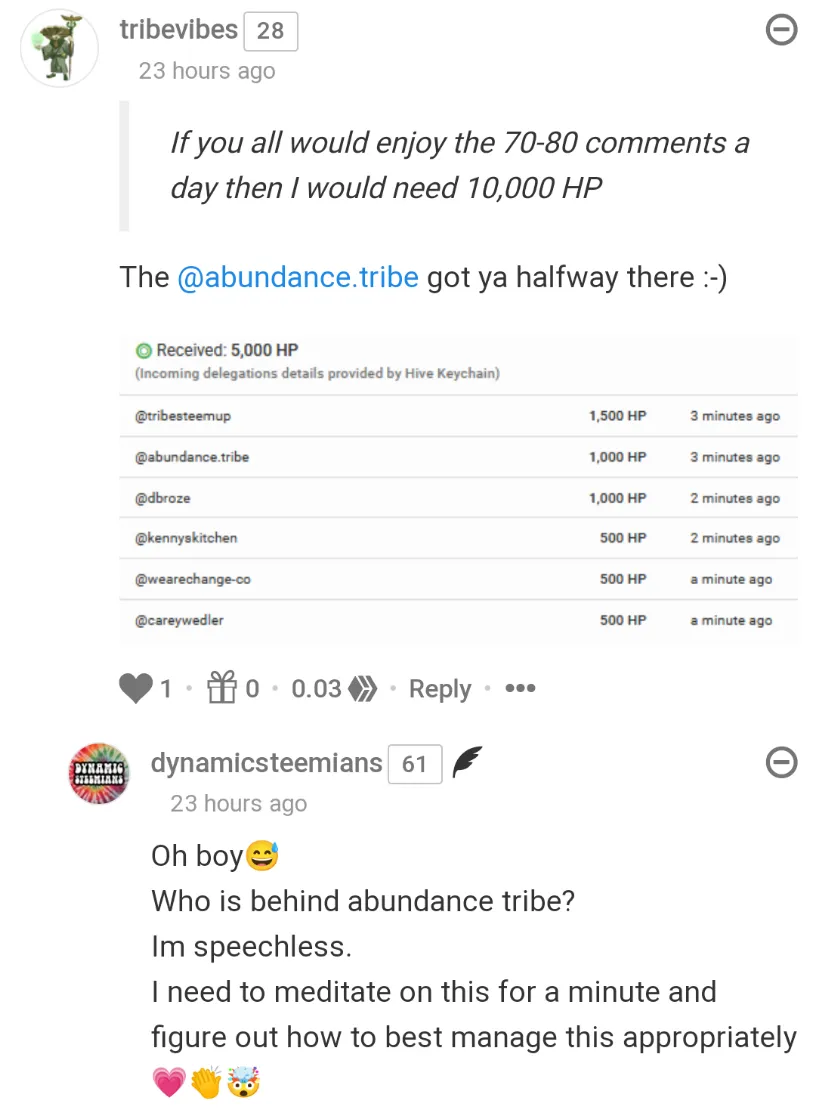
Task: Click the gift tip icon
Action: pyautogui.click(x=220, y=688)
